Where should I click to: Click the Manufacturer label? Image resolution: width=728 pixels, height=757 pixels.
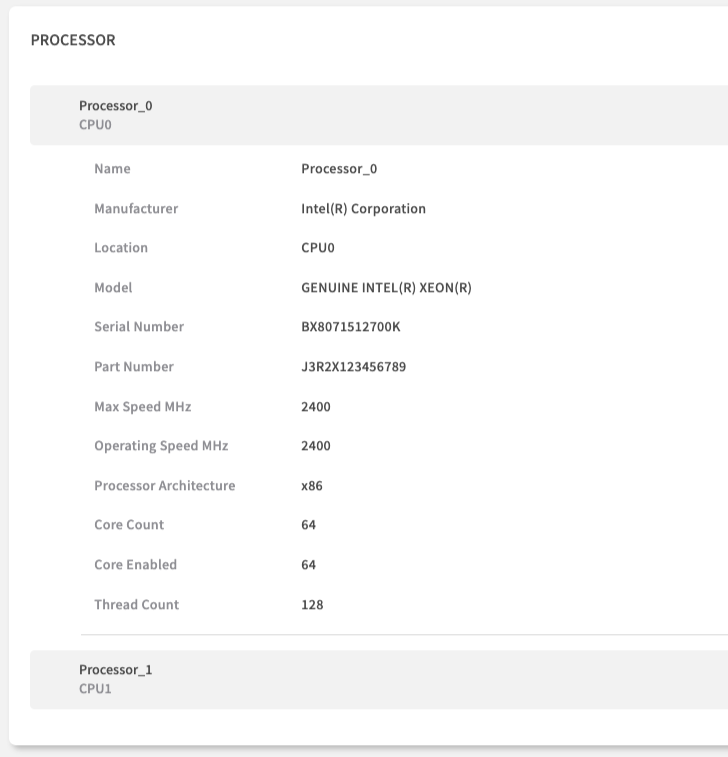pyautogui.click(x=136, y=209)
